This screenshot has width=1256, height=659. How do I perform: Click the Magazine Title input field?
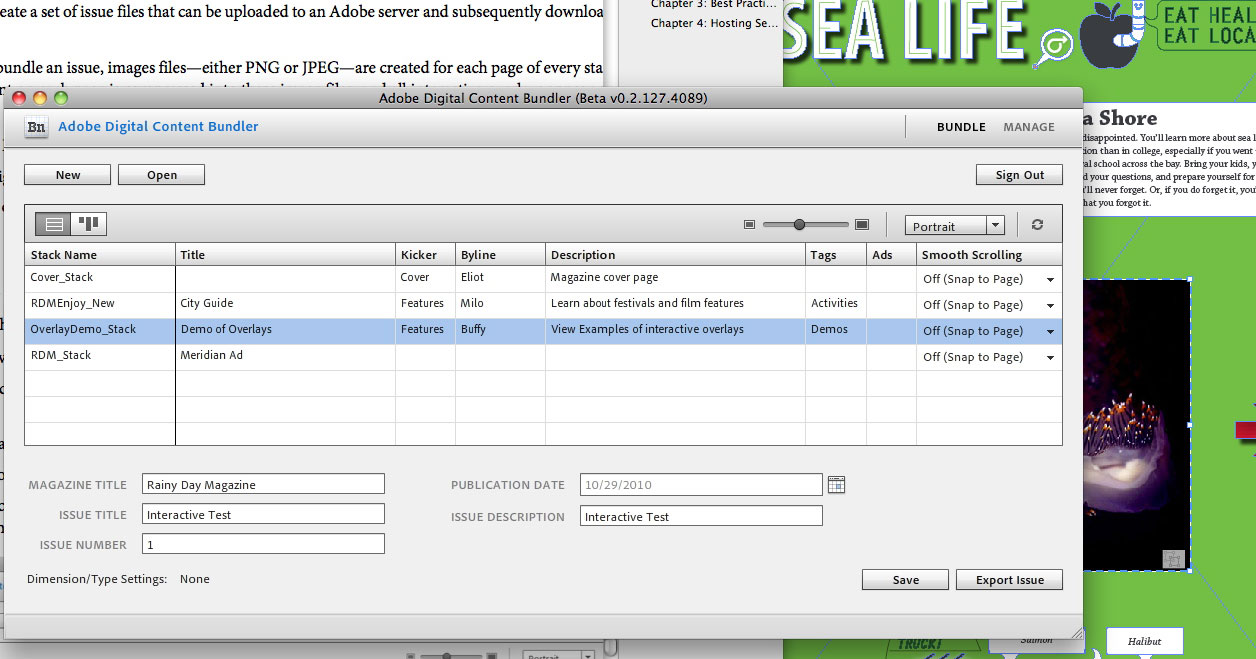point(263,484)
